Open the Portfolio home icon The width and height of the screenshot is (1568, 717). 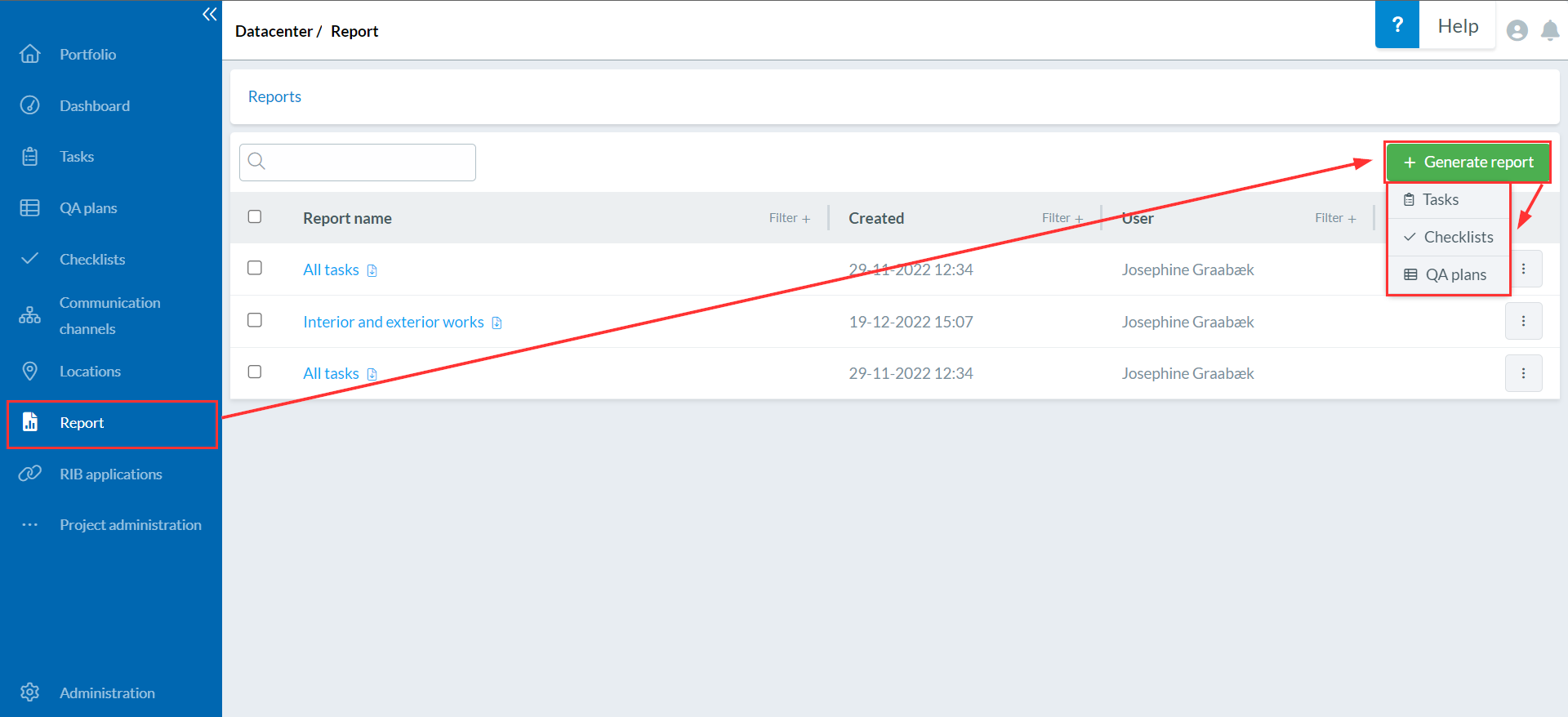coord(30,54)
